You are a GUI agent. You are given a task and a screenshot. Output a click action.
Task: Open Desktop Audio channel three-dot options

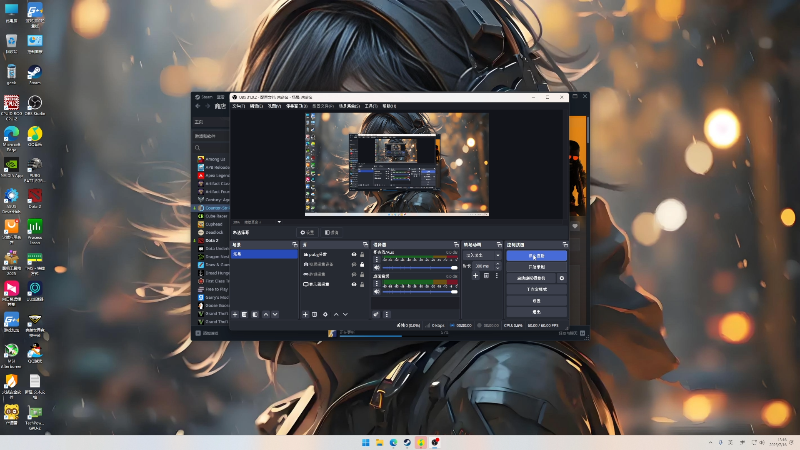point(377,284)
